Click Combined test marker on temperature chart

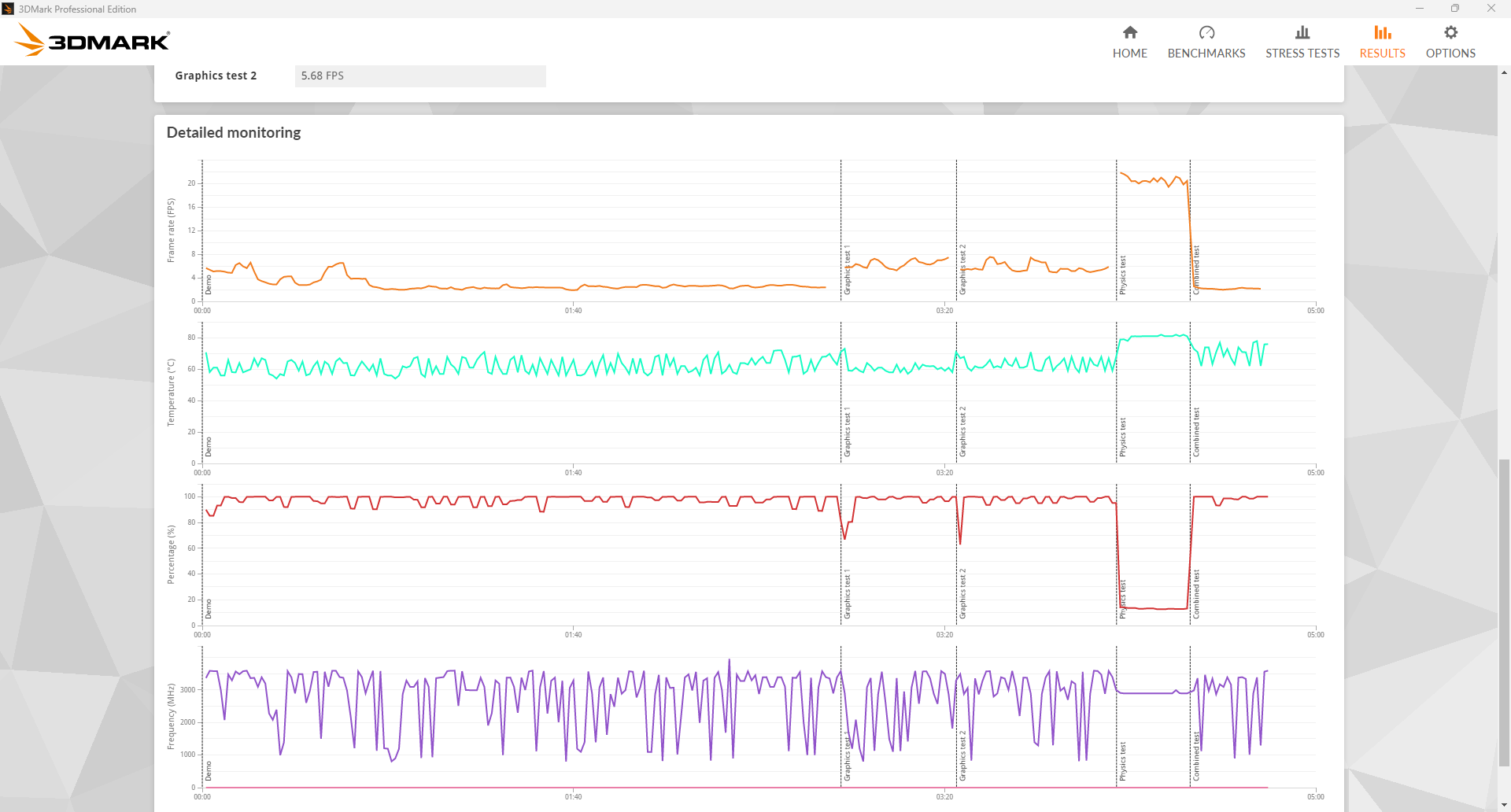[x=1196, y=432]
